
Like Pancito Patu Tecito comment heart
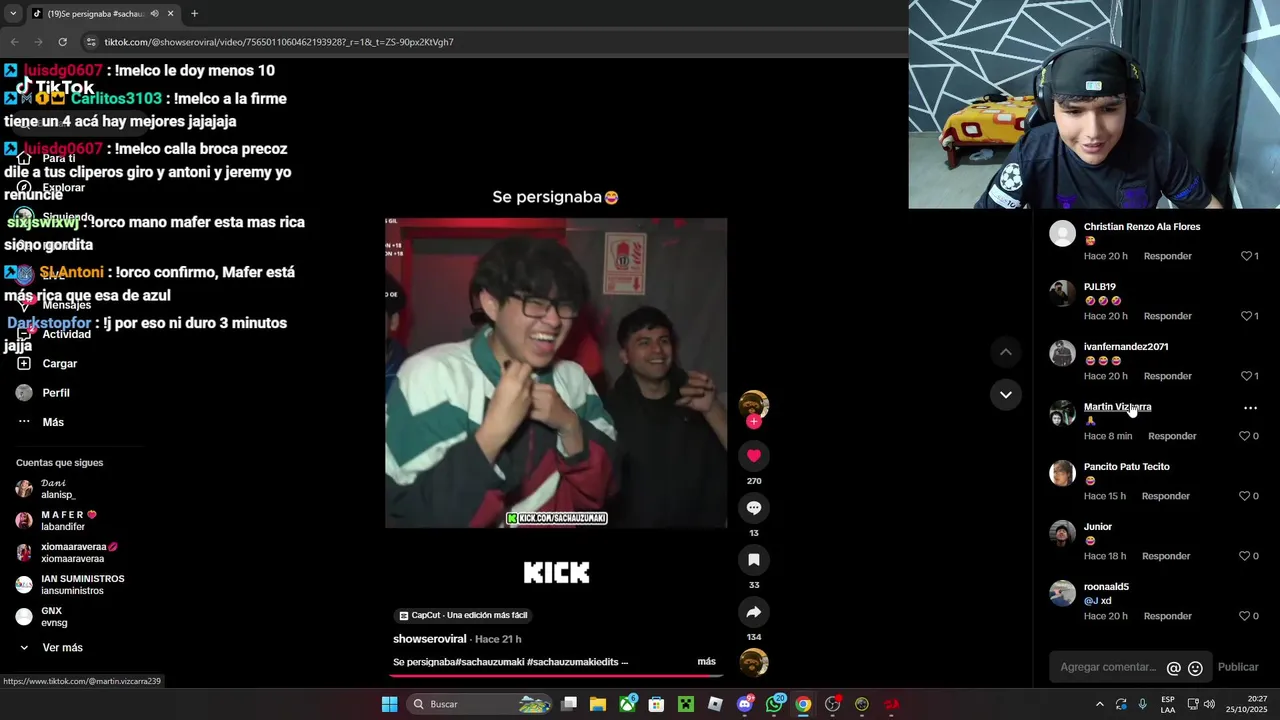point(1245,496)
